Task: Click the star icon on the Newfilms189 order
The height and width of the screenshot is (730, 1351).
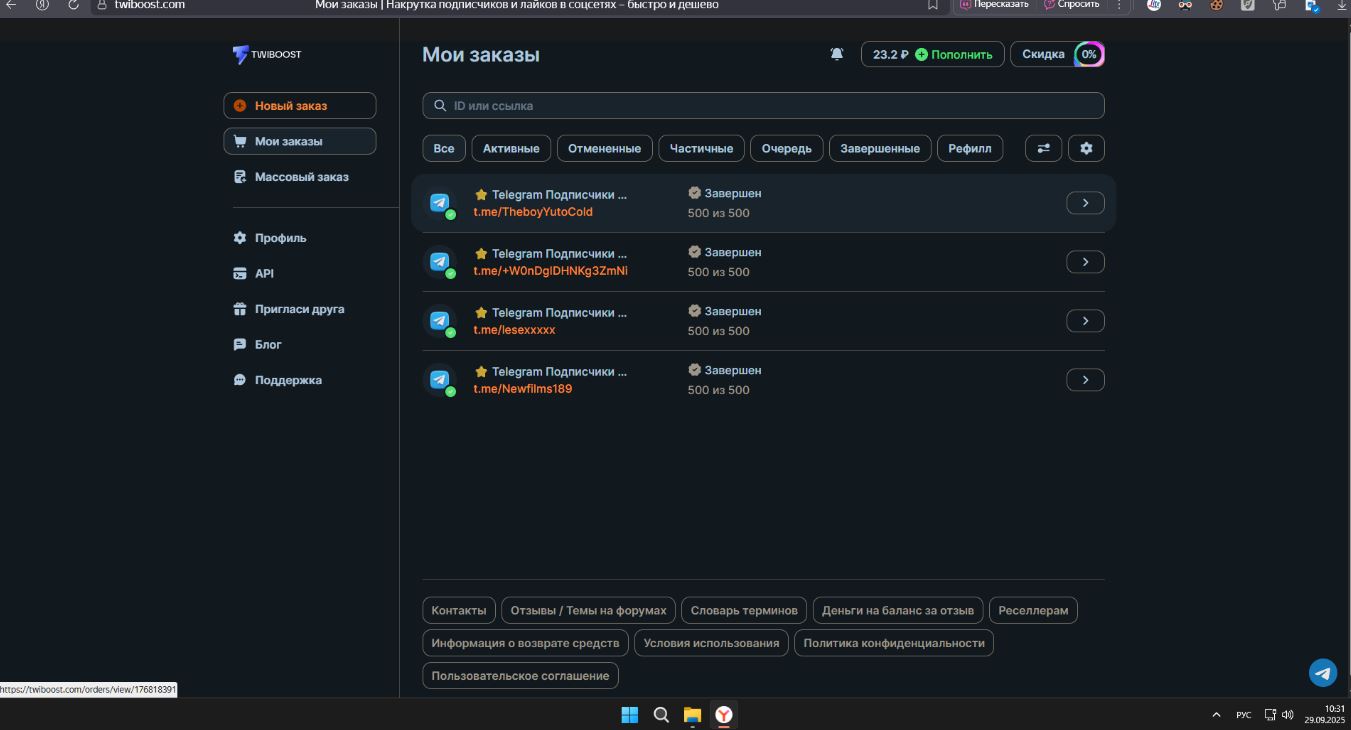Action: click(x=481, y=372)
